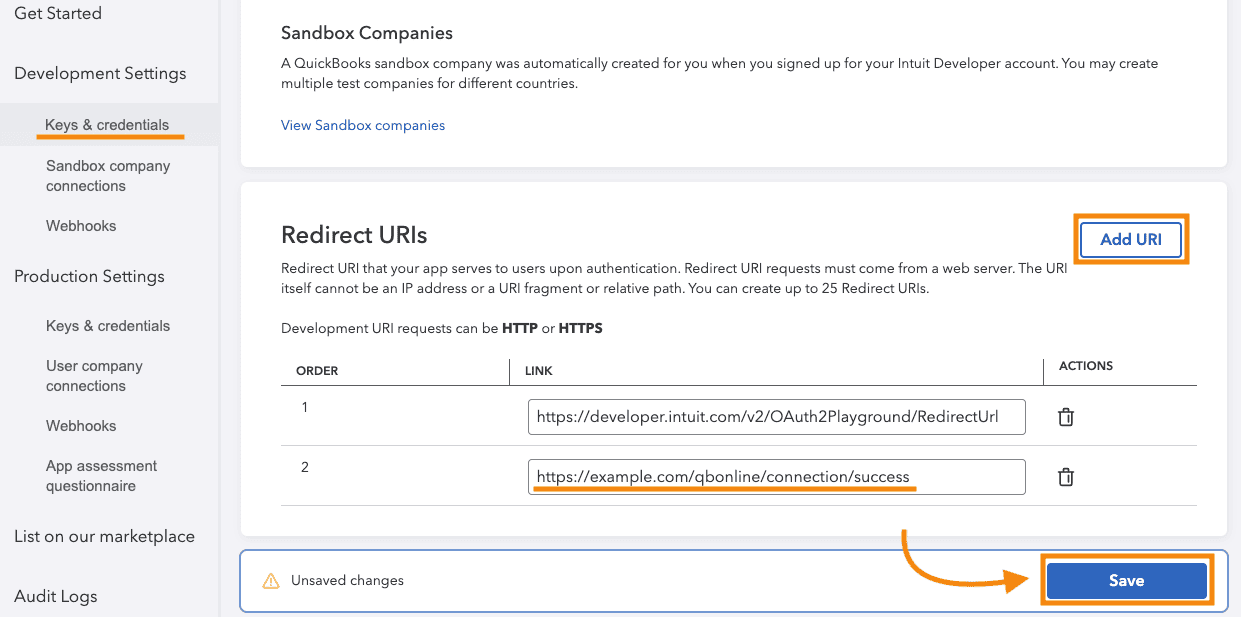Expand the Production Settings section
Image resolution: width=1241 pixels, height=617 pixels.
point(89,276)
